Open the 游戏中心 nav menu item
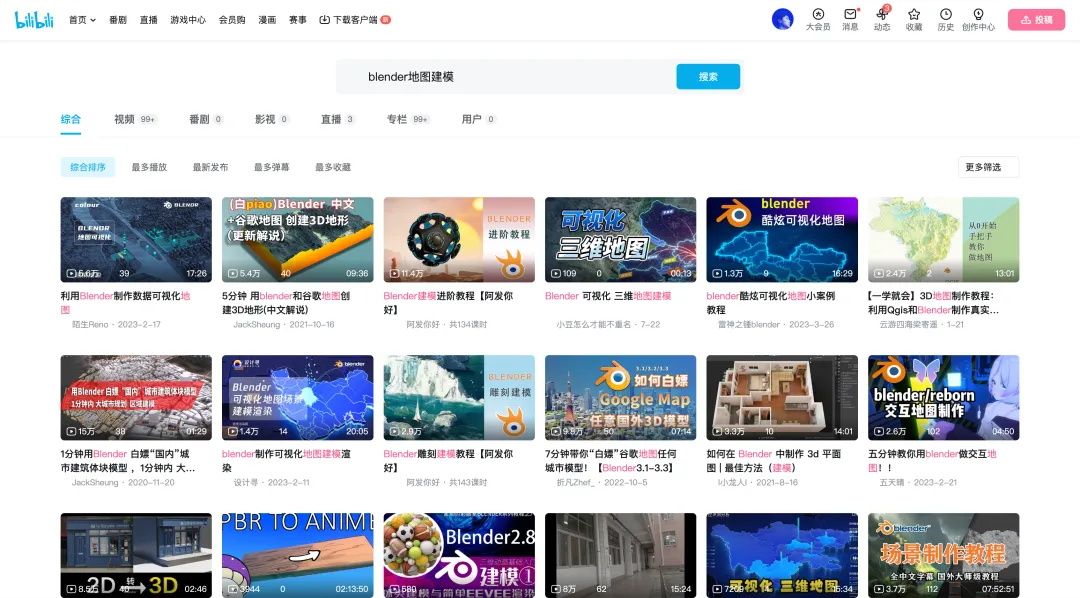The width and height of the screenshot is (1080, 598). pyautogui.click(x=188, y=20)
